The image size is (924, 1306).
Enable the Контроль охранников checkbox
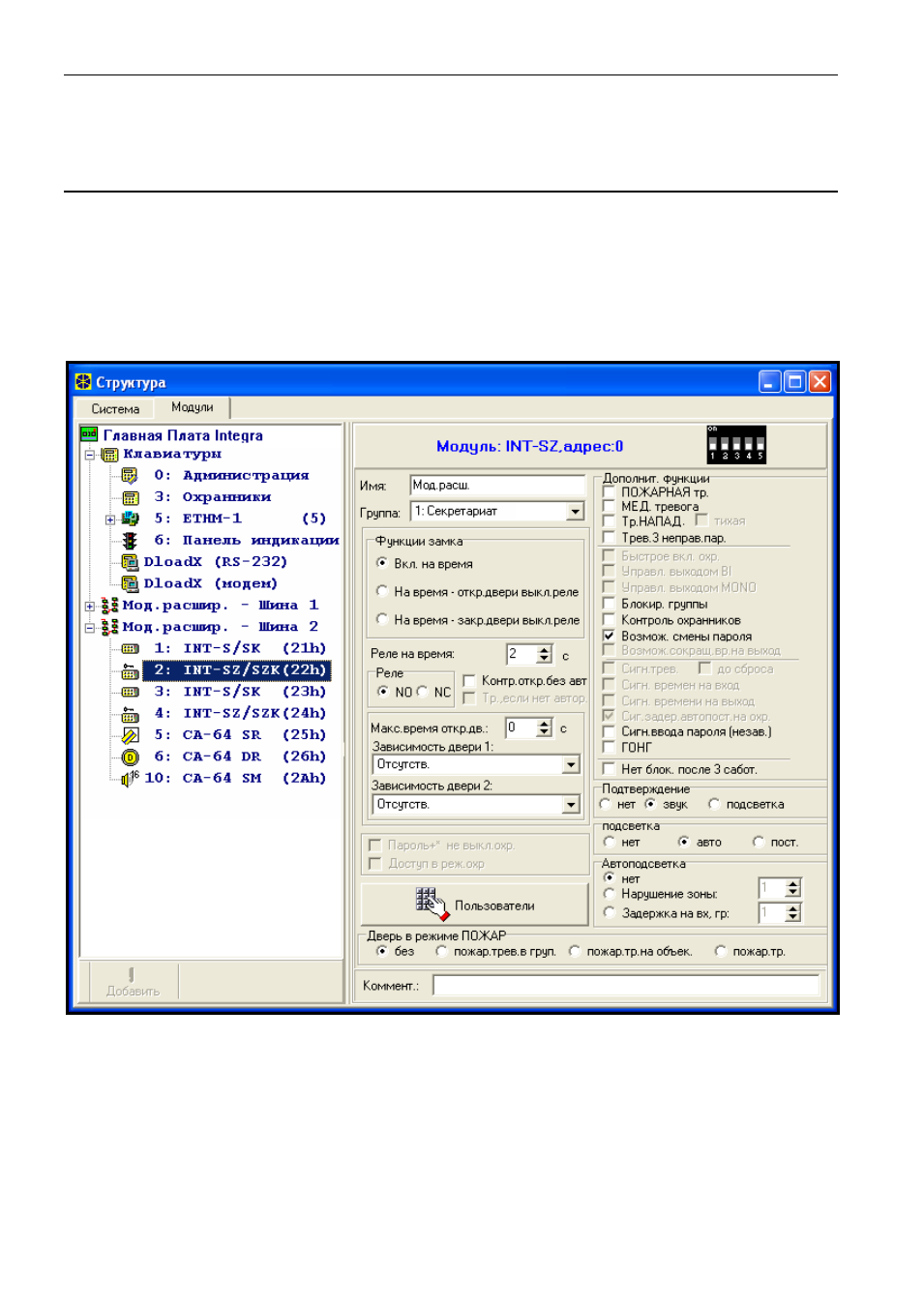tap(609, 620)
